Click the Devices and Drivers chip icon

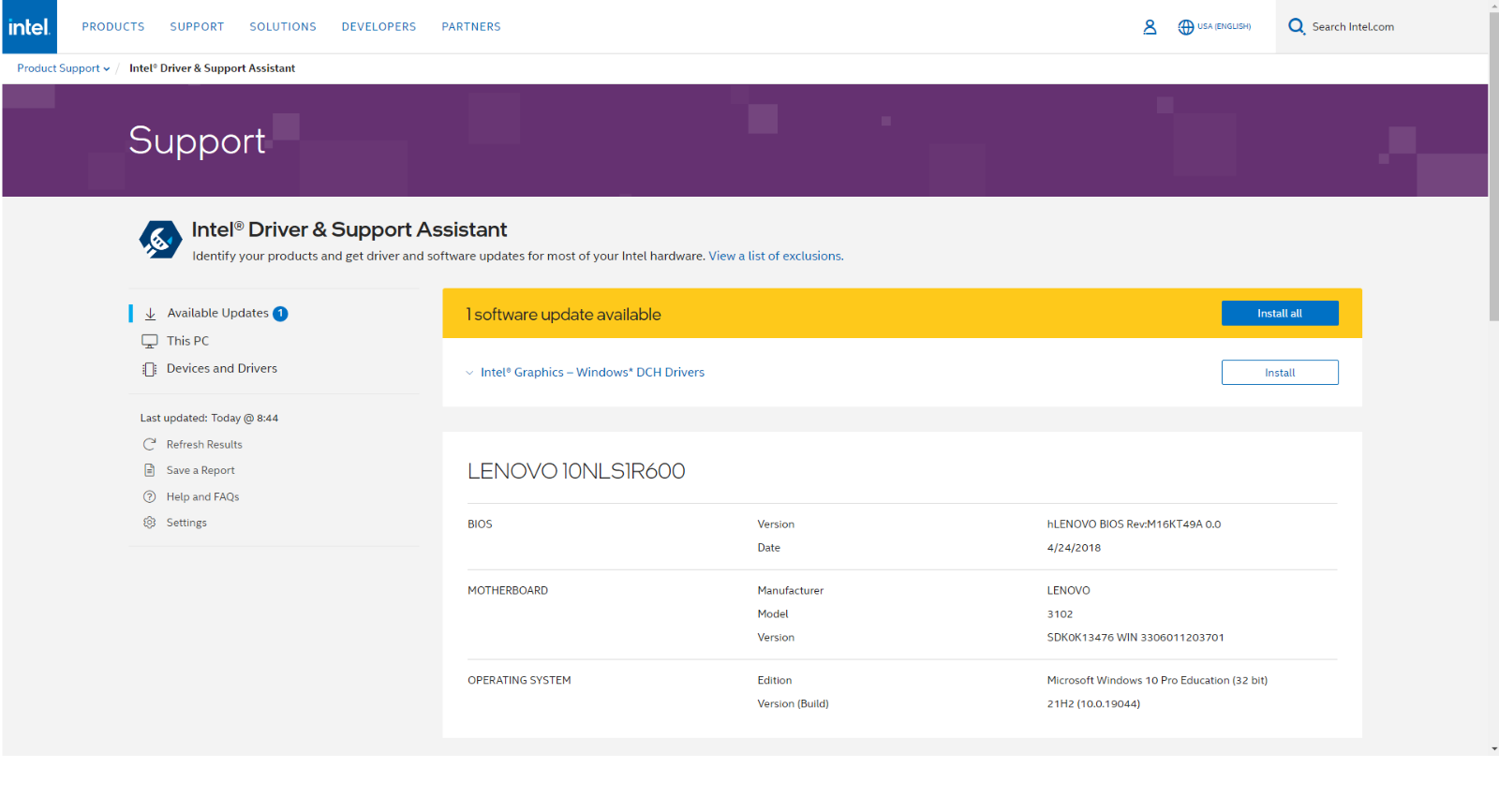tap(149, 369)
